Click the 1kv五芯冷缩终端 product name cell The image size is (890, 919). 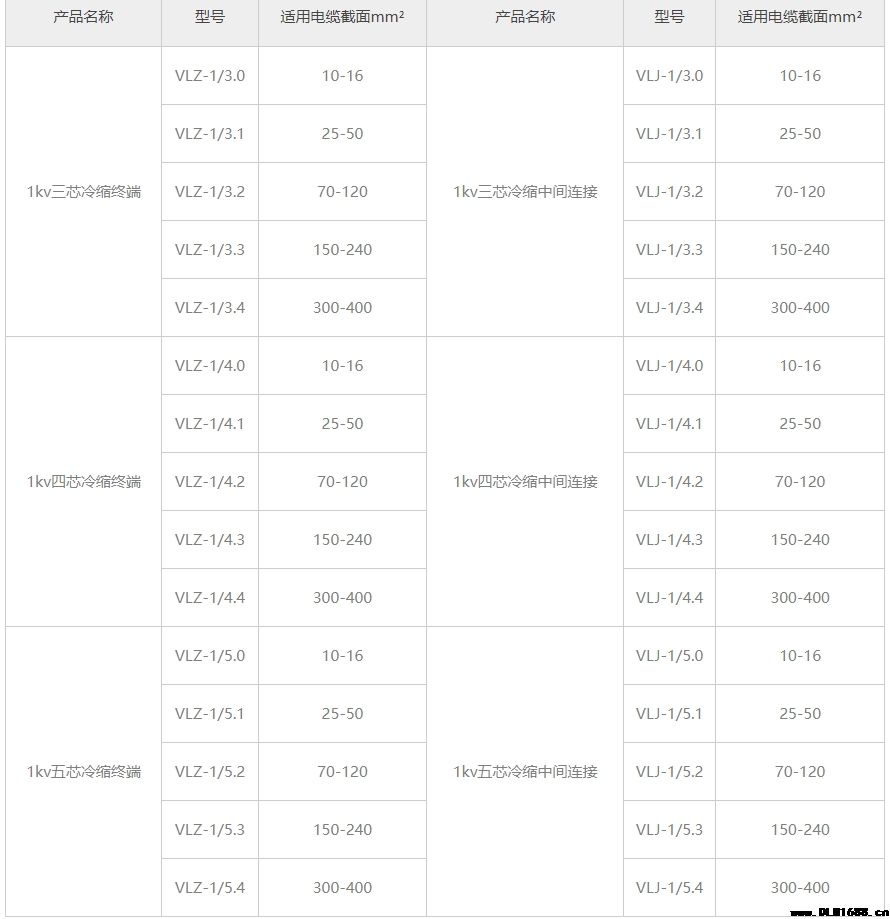[x=84, y=771]
